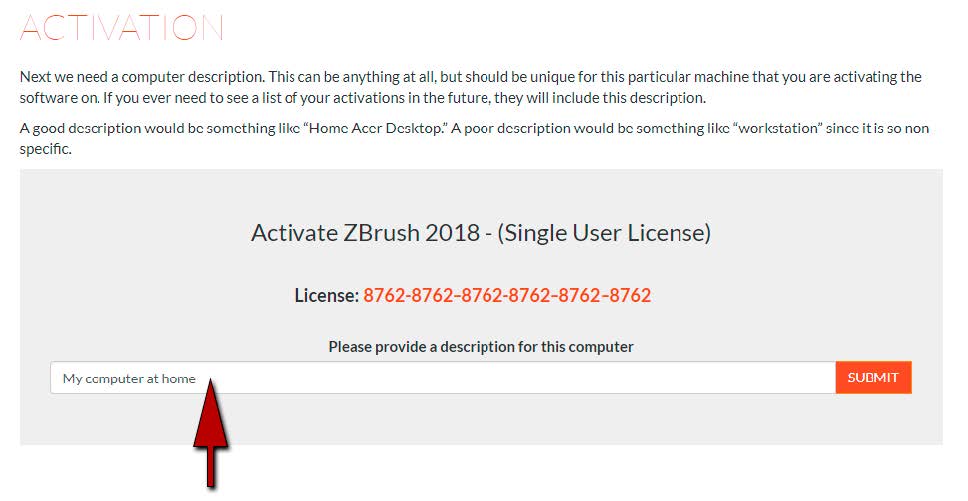Image resolution: width=968 pixels, height=501 pixels.
Task: Click the "My computer at home" text
Action: [x=129, y=378]
